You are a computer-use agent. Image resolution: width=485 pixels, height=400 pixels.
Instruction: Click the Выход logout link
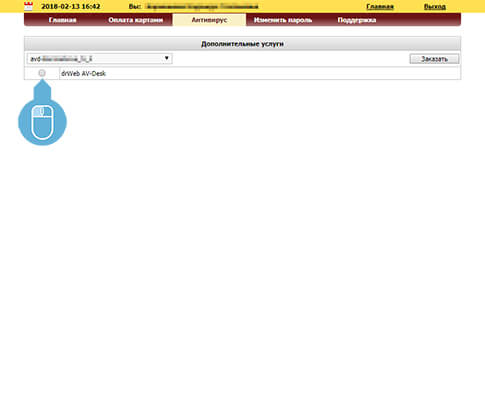point(435,6)
